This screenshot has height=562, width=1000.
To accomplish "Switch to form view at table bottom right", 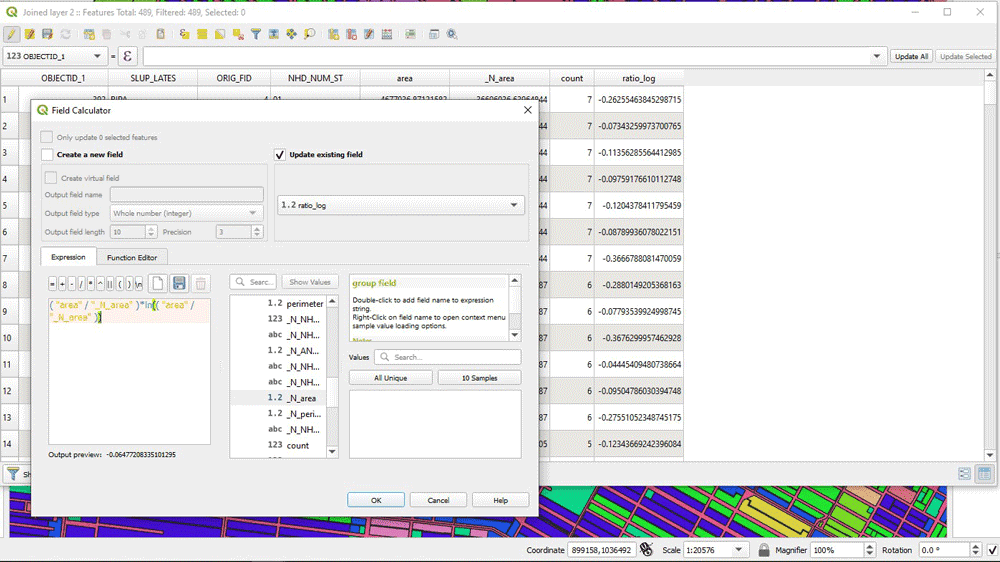I will (x=964, y=473).
